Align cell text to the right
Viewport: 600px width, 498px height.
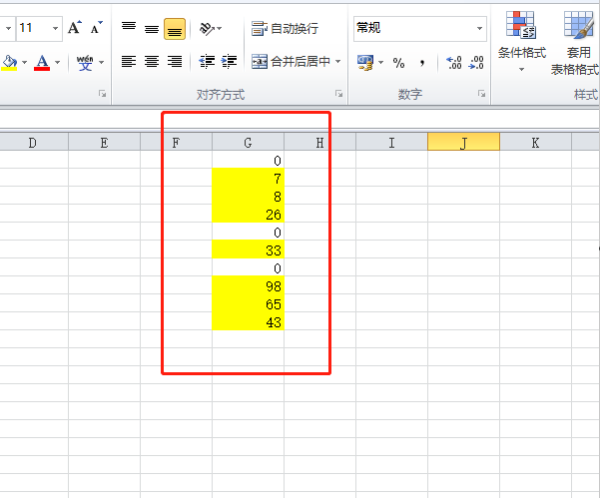pos(175,62)
